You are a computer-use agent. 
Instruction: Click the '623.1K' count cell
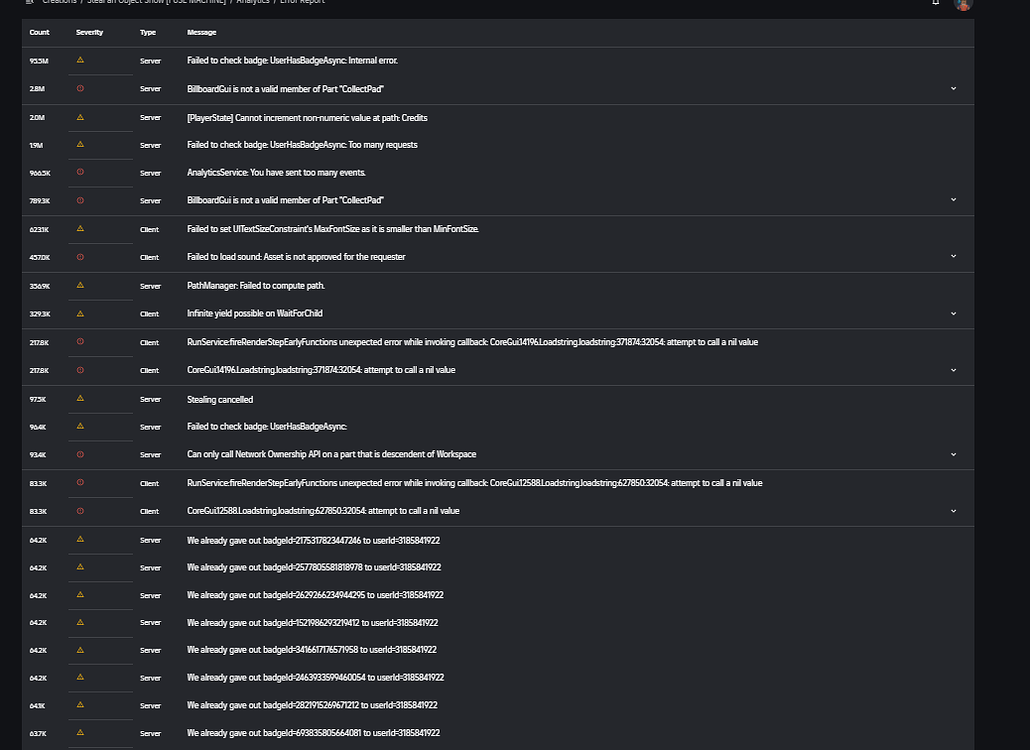pyautogui.click(x=39, y=230)
